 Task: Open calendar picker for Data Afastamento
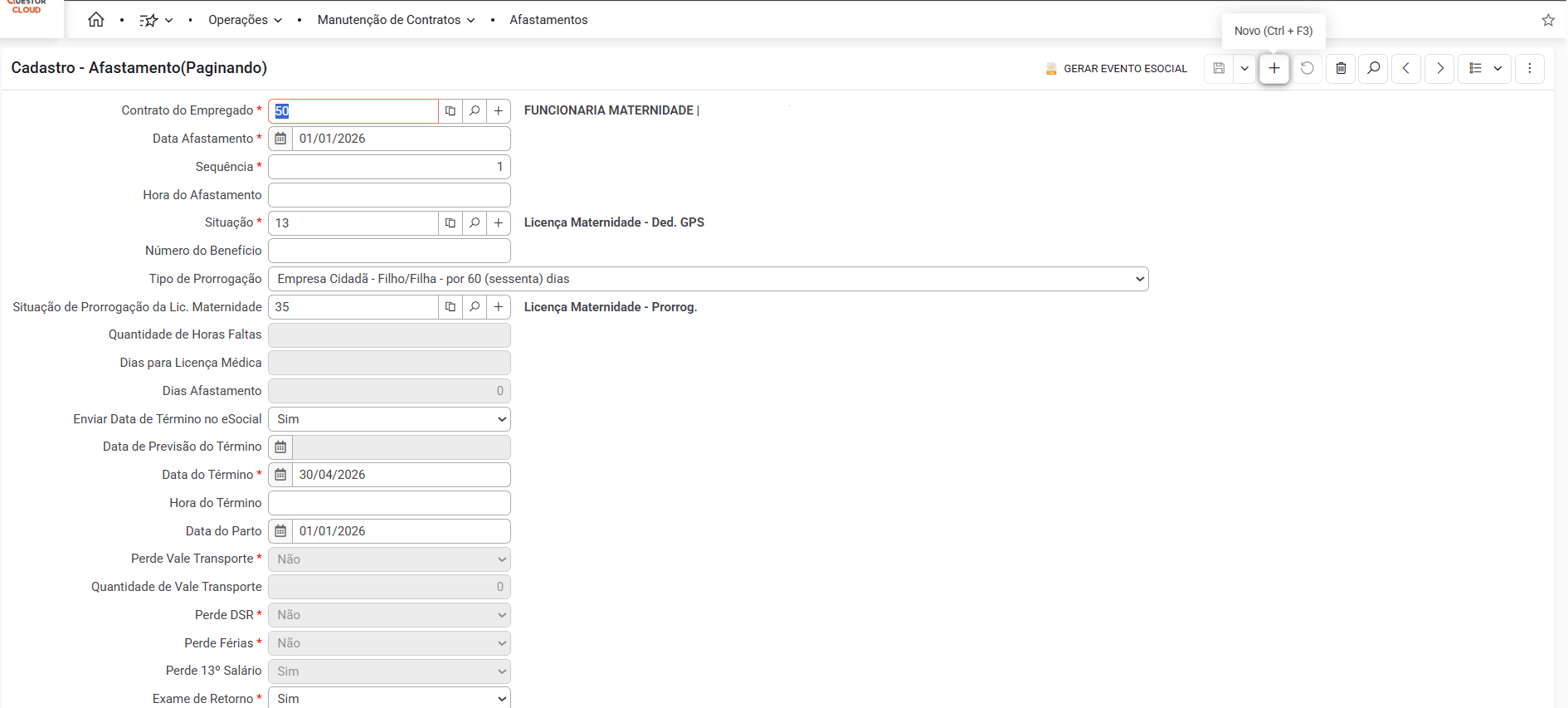(280, 139)
